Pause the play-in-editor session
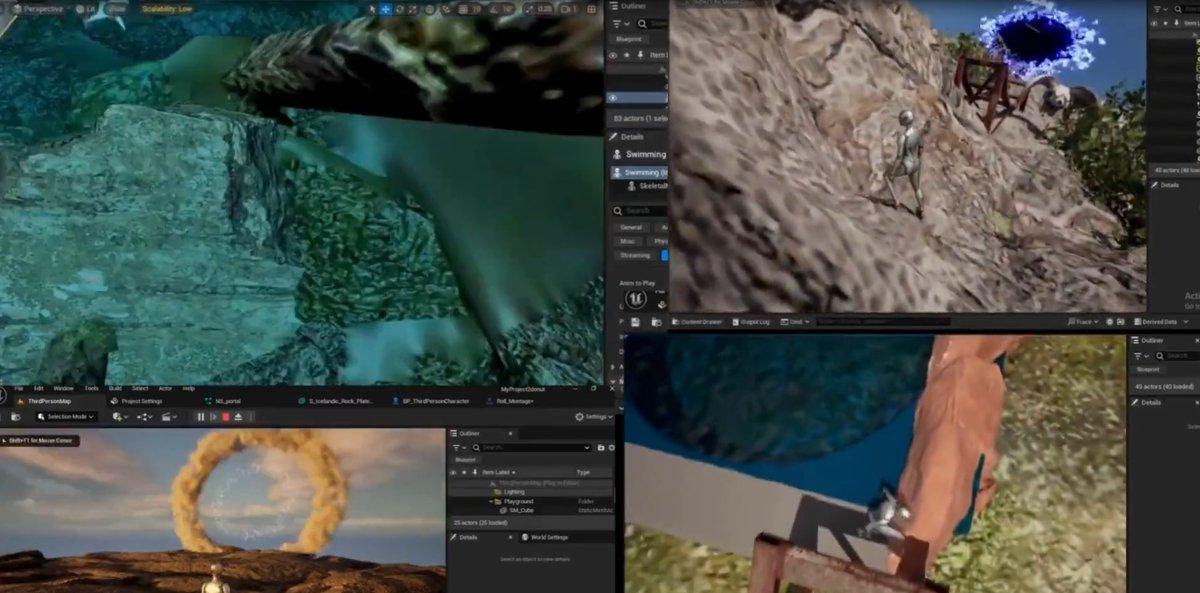This screenshot has width=1200, height=593. point(201,417)
